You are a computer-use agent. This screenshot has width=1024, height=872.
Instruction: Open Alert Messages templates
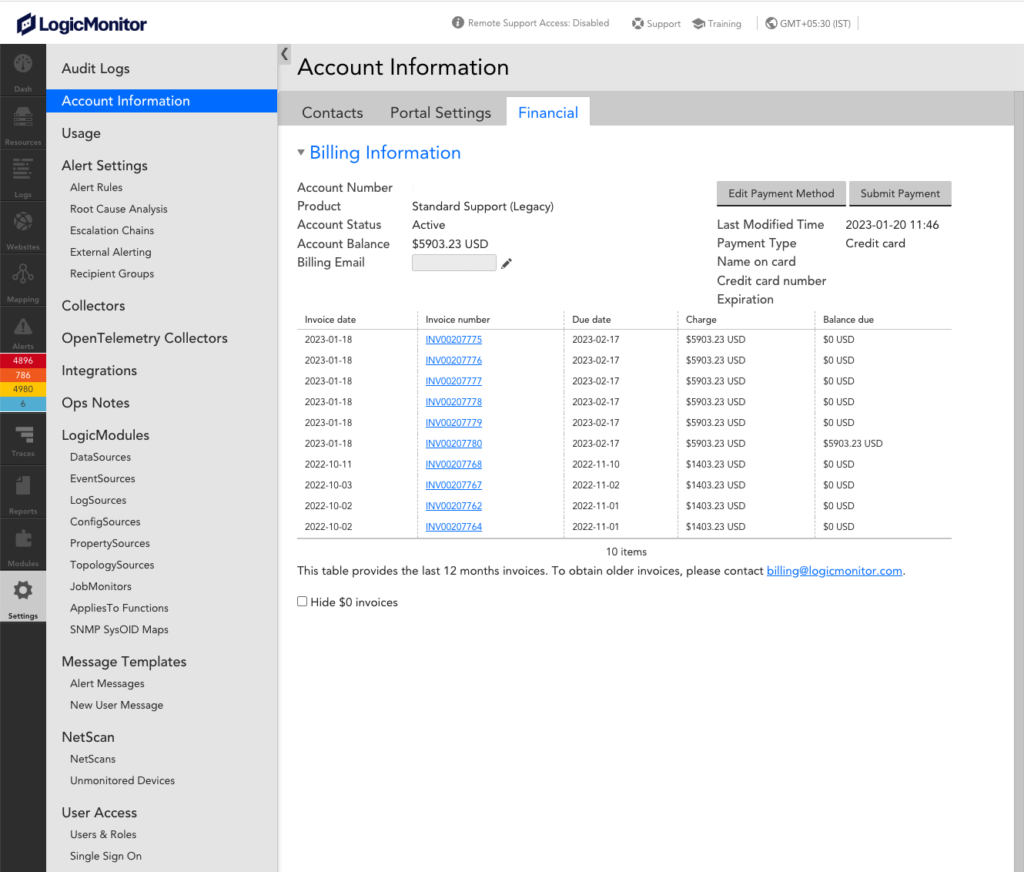[107, 684]
